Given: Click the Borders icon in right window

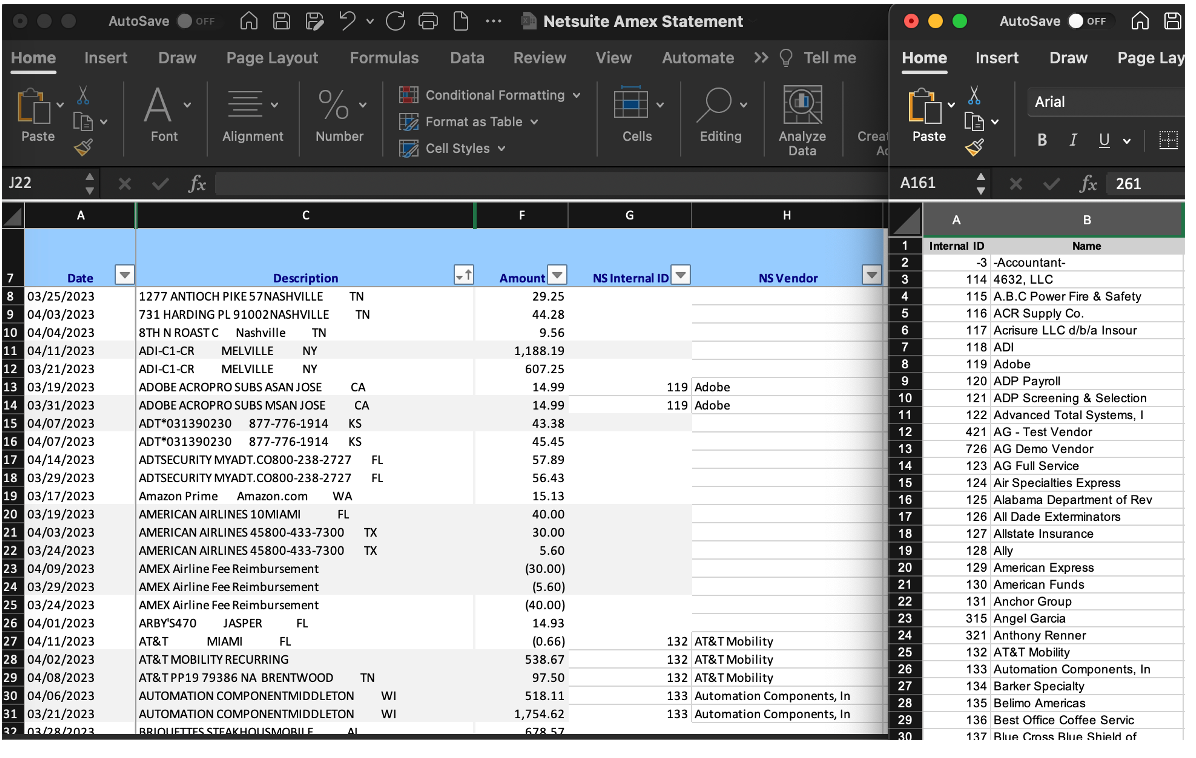Looking at the screenshot, I should [x=1169, y=140].
